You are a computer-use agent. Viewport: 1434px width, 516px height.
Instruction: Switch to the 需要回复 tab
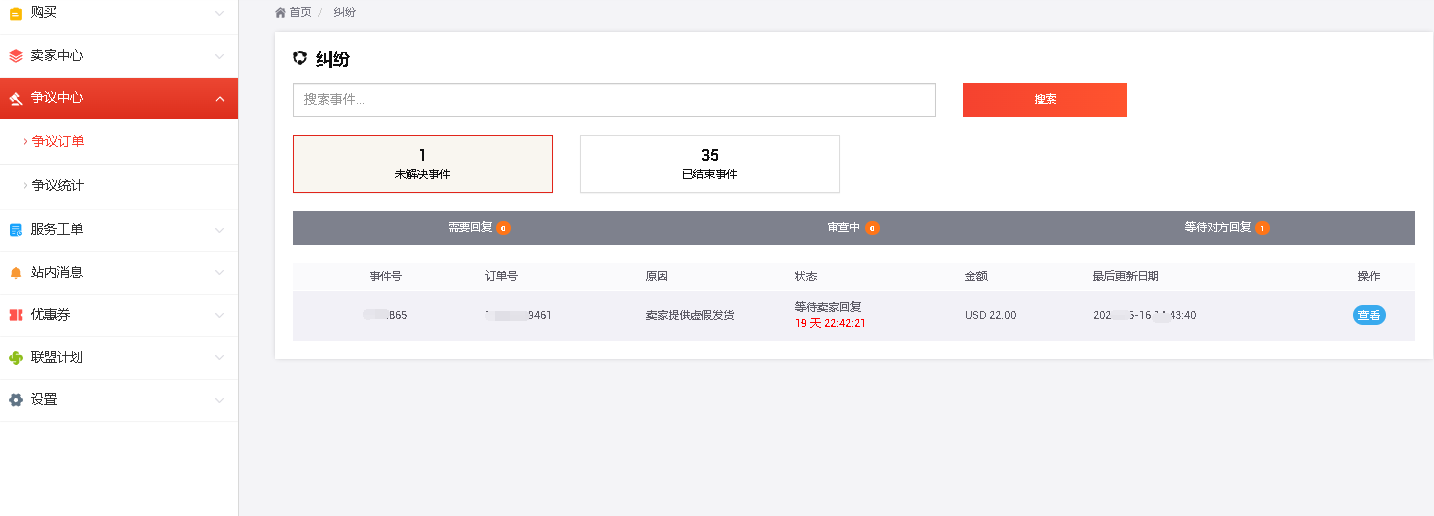[x=479, y=228]
